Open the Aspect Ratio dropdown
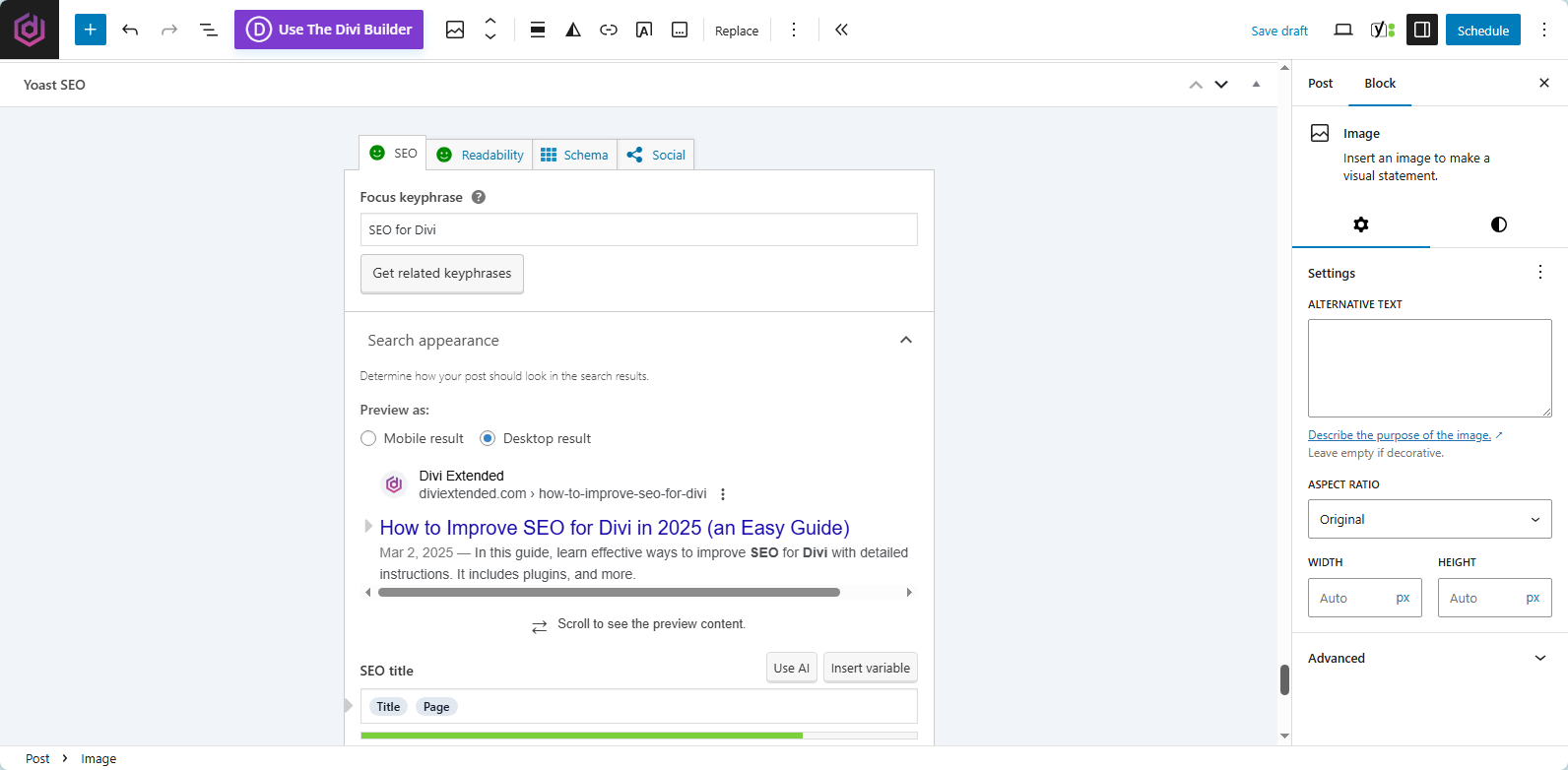The width and height of the screenshot is (1568, 770). pos(1430,519)
